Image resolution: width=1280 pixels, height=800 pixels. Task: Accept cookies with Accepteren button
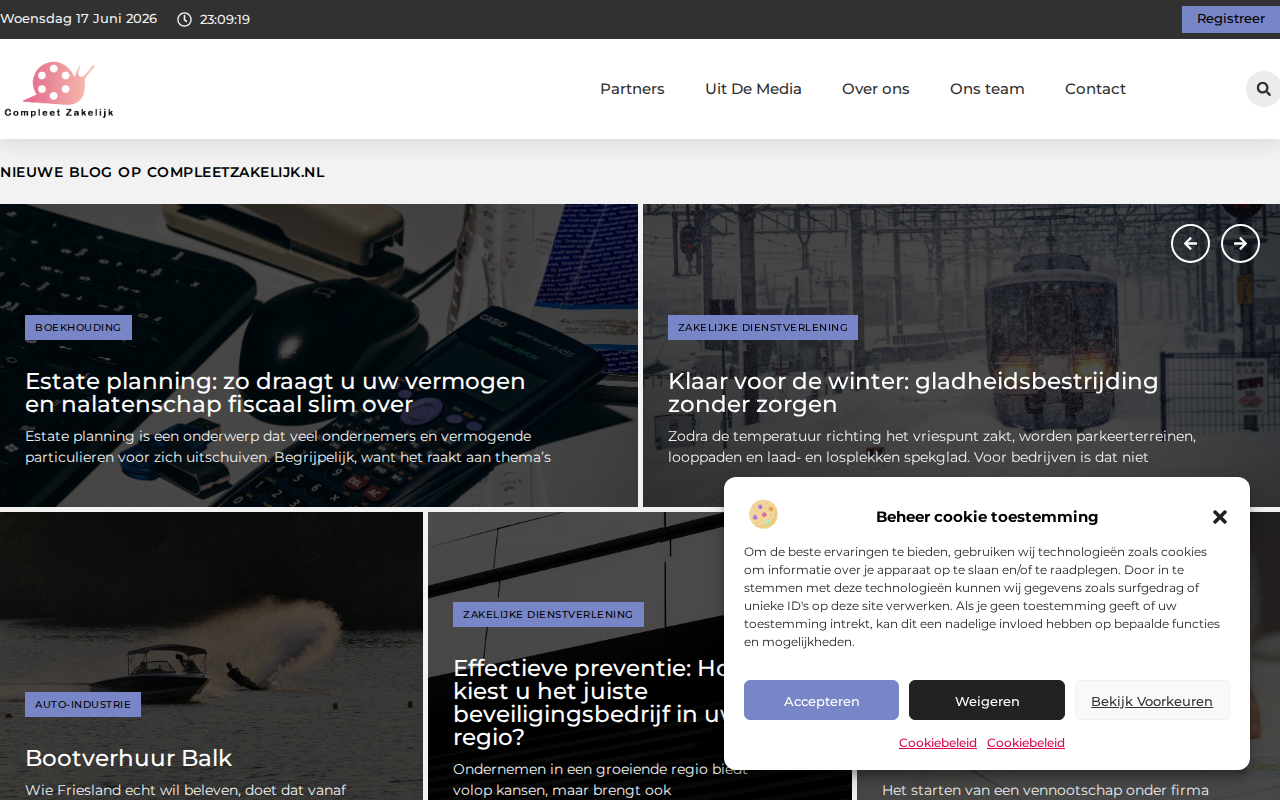(x=821, y=700)
